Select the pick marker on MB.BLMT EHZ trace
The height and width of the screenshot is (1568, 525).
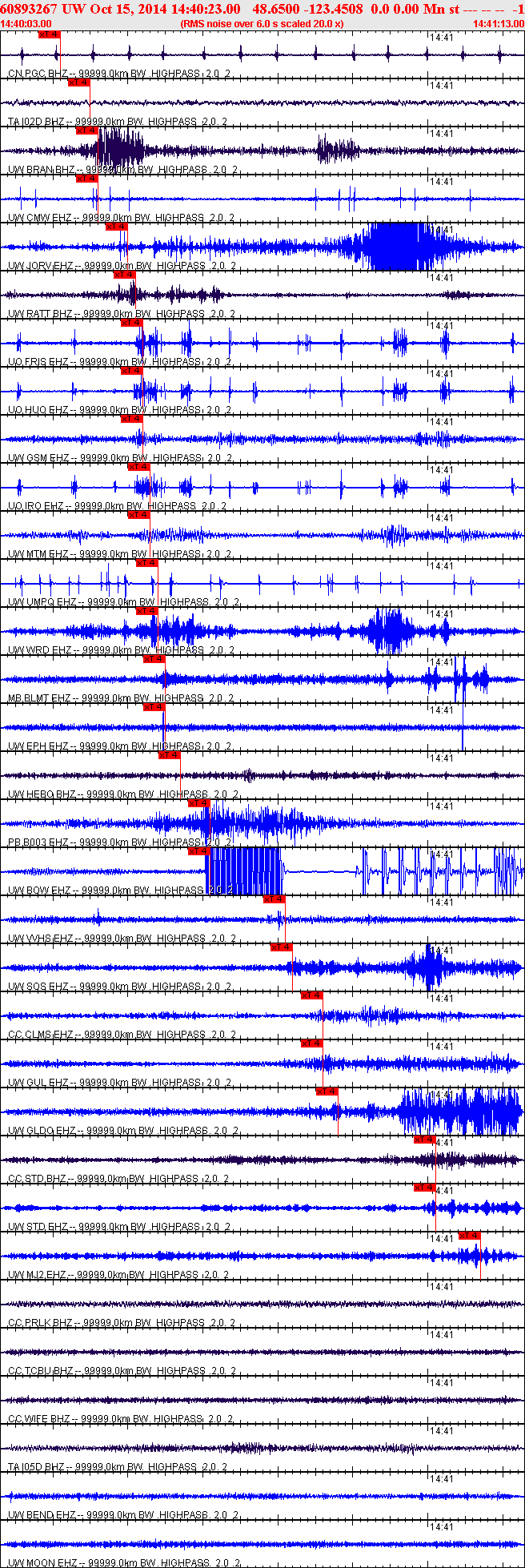point(154,659)
